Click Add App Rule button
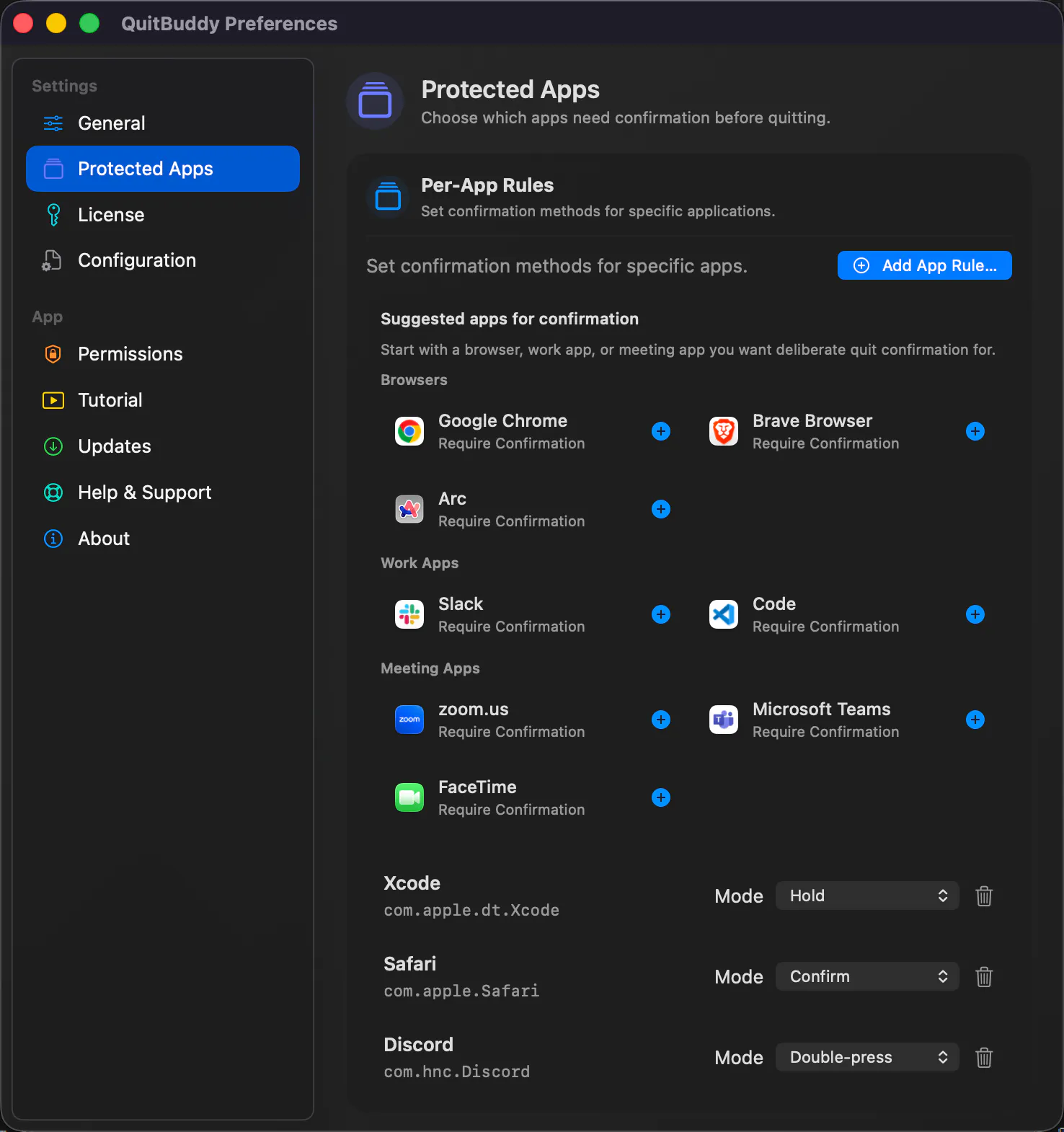Image resolution: width=1064 pixels, height=1132 pixels. pyautogui.click(x=924, y=265)
